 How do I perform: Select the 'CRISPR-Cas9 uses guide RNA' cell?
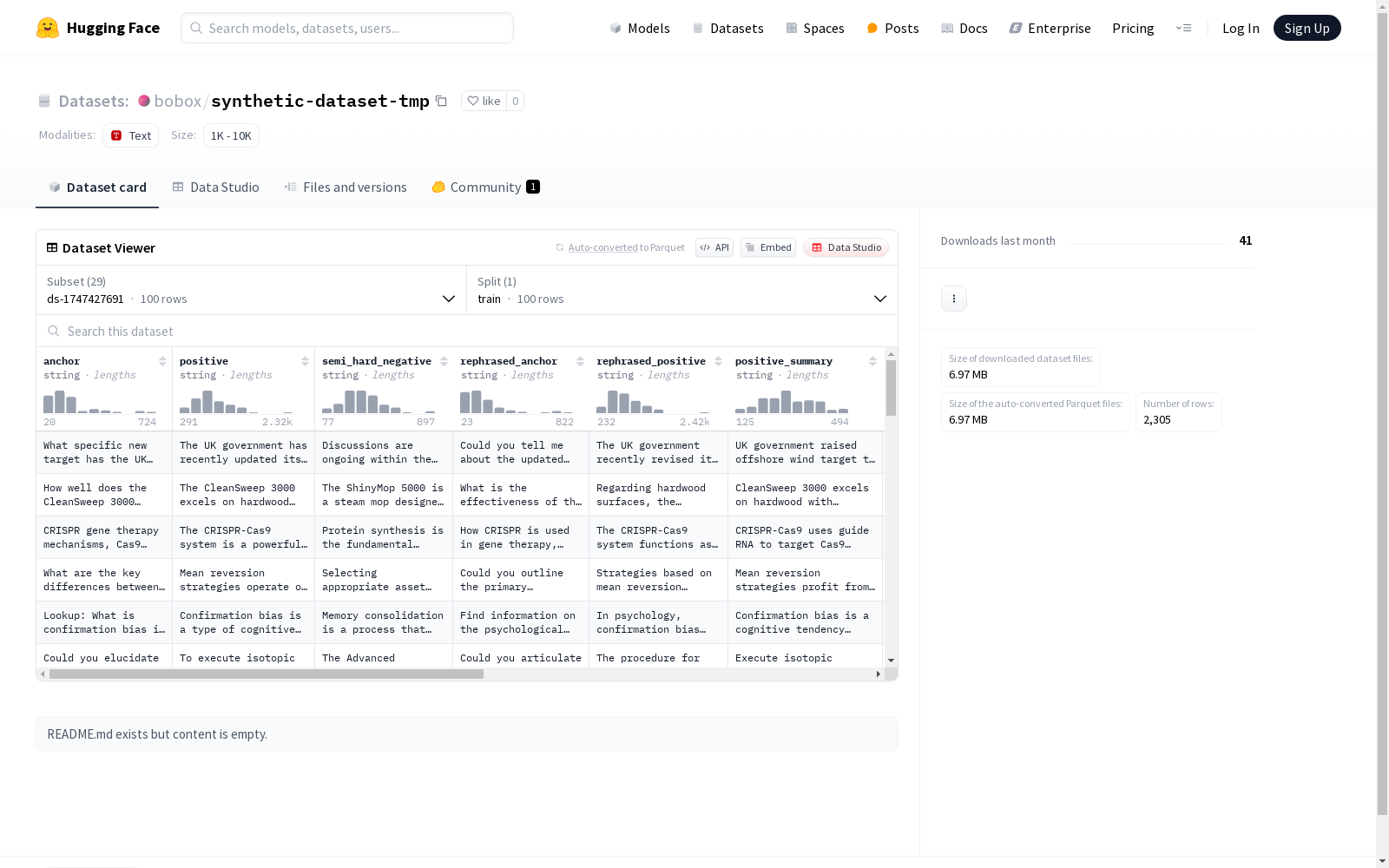pos(805,537)
